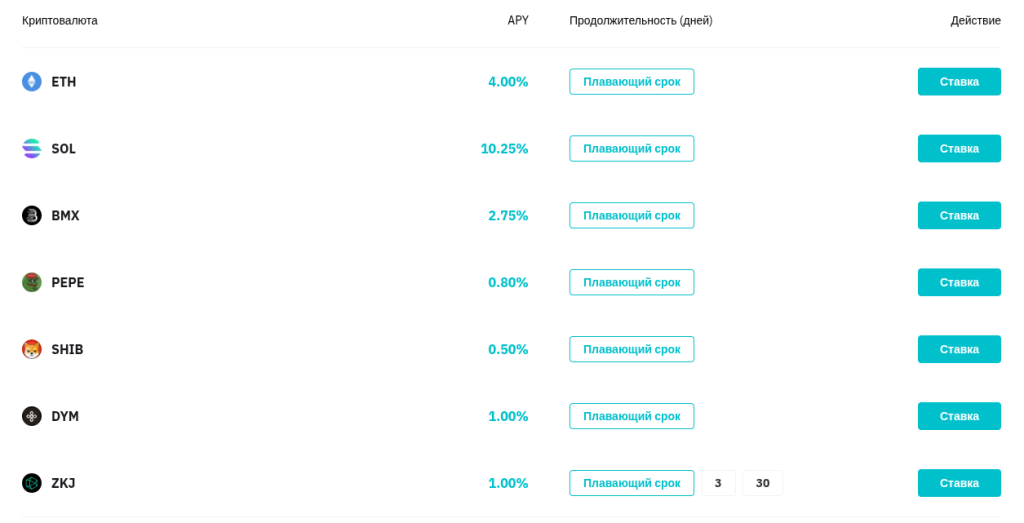Select the 3-day duration for ZKJ
The height and width of the screenshot is (523, 1024).
click(718, 484)
